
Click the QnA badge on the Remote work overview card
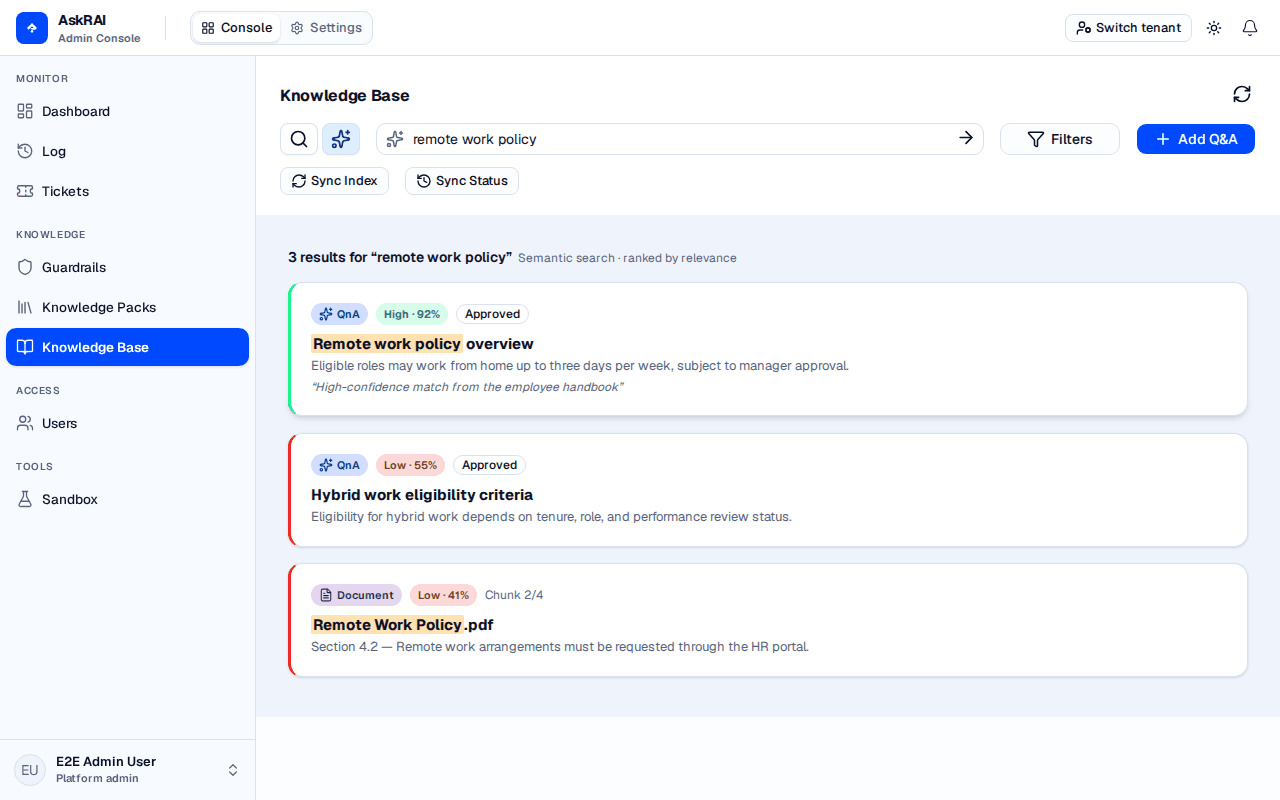point(339,314)
